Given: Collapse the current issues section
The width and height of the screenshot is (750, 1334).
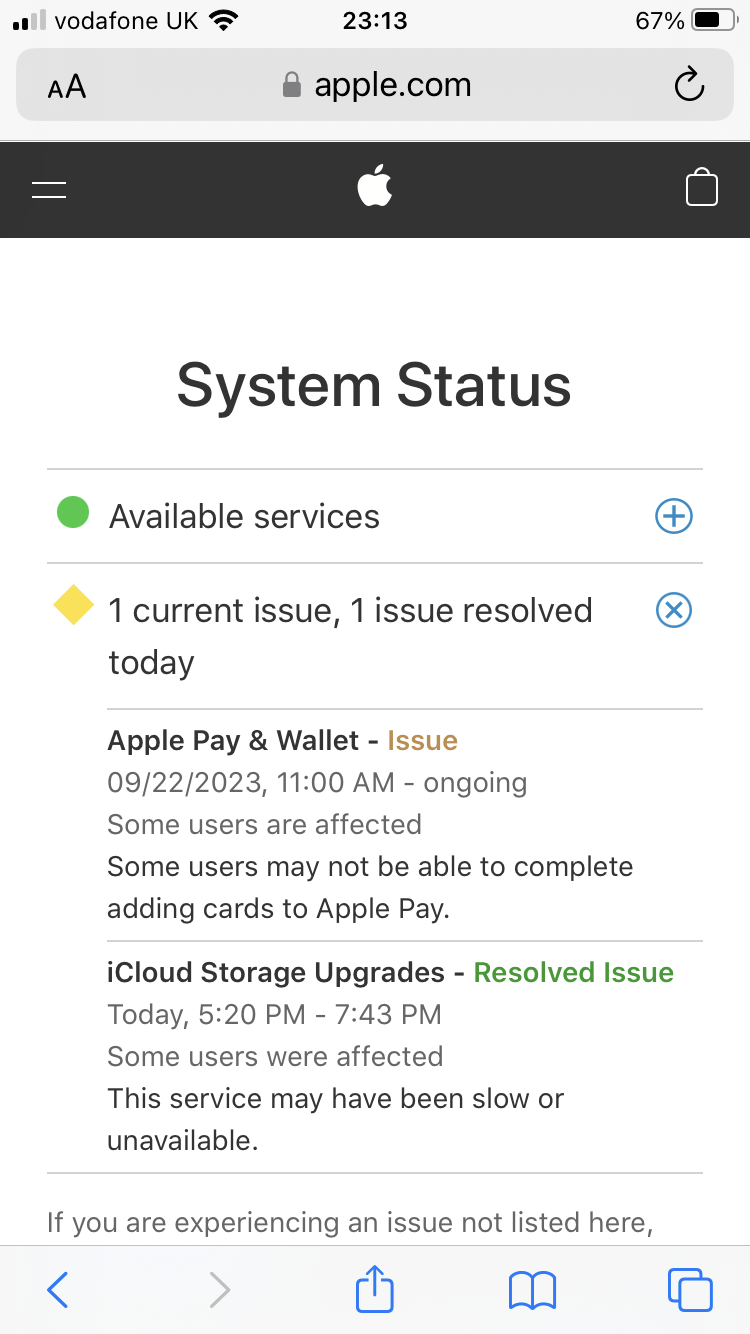Looking at the screenshot, I should pyautogui.click(x=673, y=610).
